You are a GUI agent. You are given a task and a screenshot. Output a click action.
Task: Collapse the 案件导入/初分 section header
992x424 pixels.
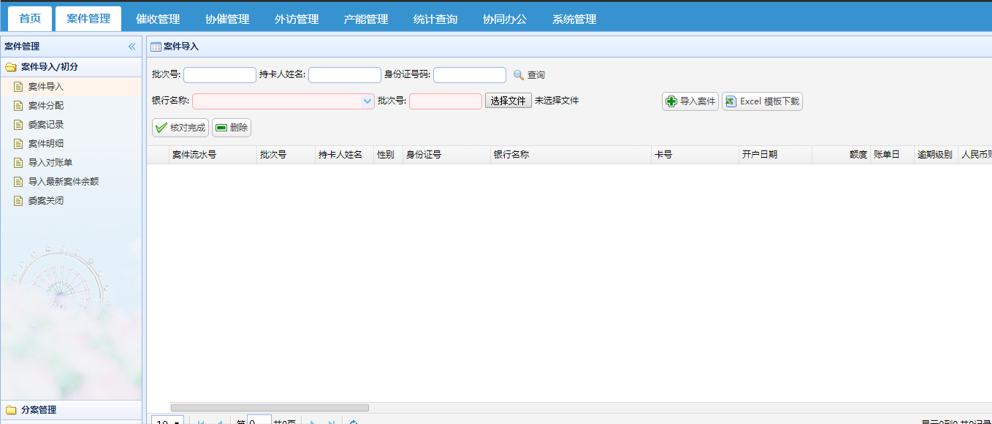(49, 67)
